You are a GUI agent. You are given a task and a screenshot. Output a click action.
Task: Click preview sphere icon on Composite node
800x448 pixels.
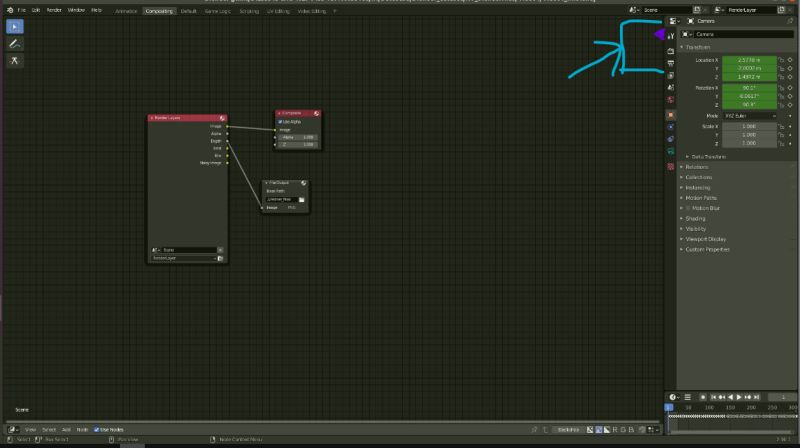[x=316, y=113]
